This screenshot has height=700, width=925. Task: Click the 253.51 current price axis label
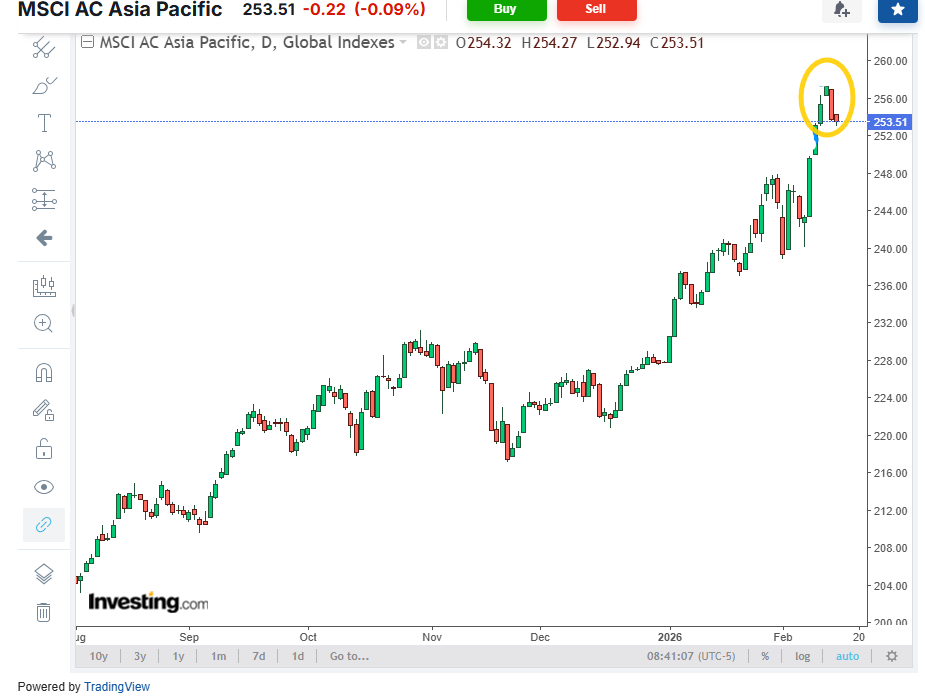coord(890,122)
